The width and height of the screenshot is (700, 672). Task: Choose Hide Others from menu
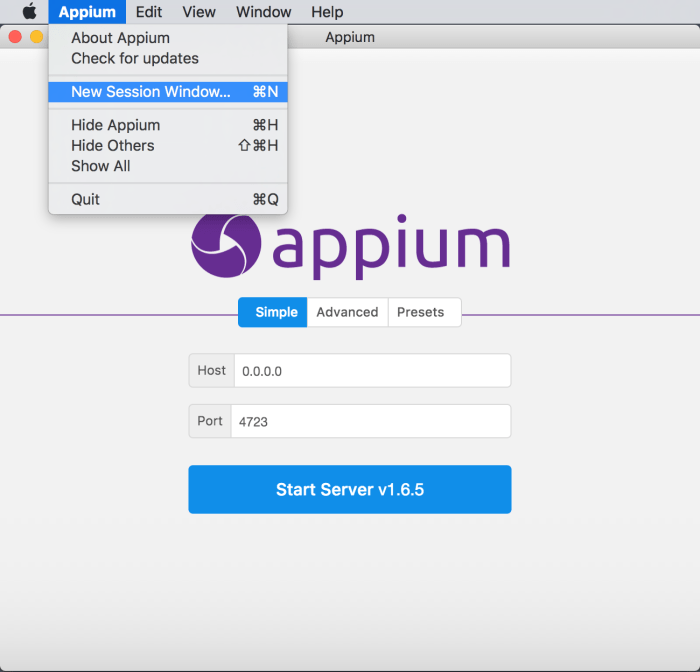pyautogui.click(x=168, y=146)
